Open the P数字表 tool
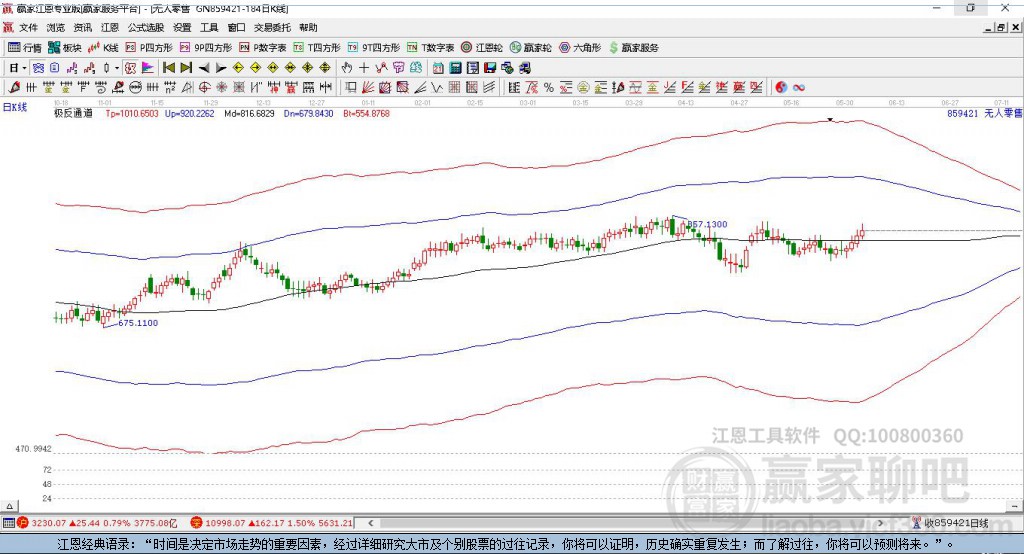 263,48
